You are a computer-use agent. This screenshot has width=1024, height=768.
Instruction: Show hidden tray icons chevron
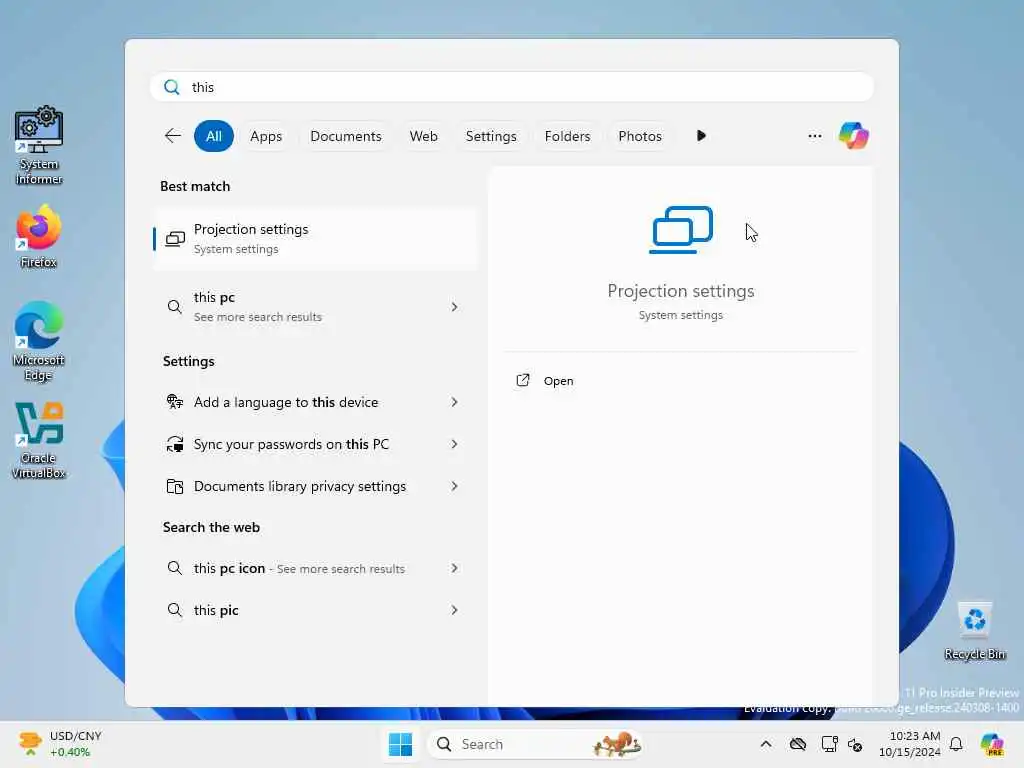click(x=766, y=744)
